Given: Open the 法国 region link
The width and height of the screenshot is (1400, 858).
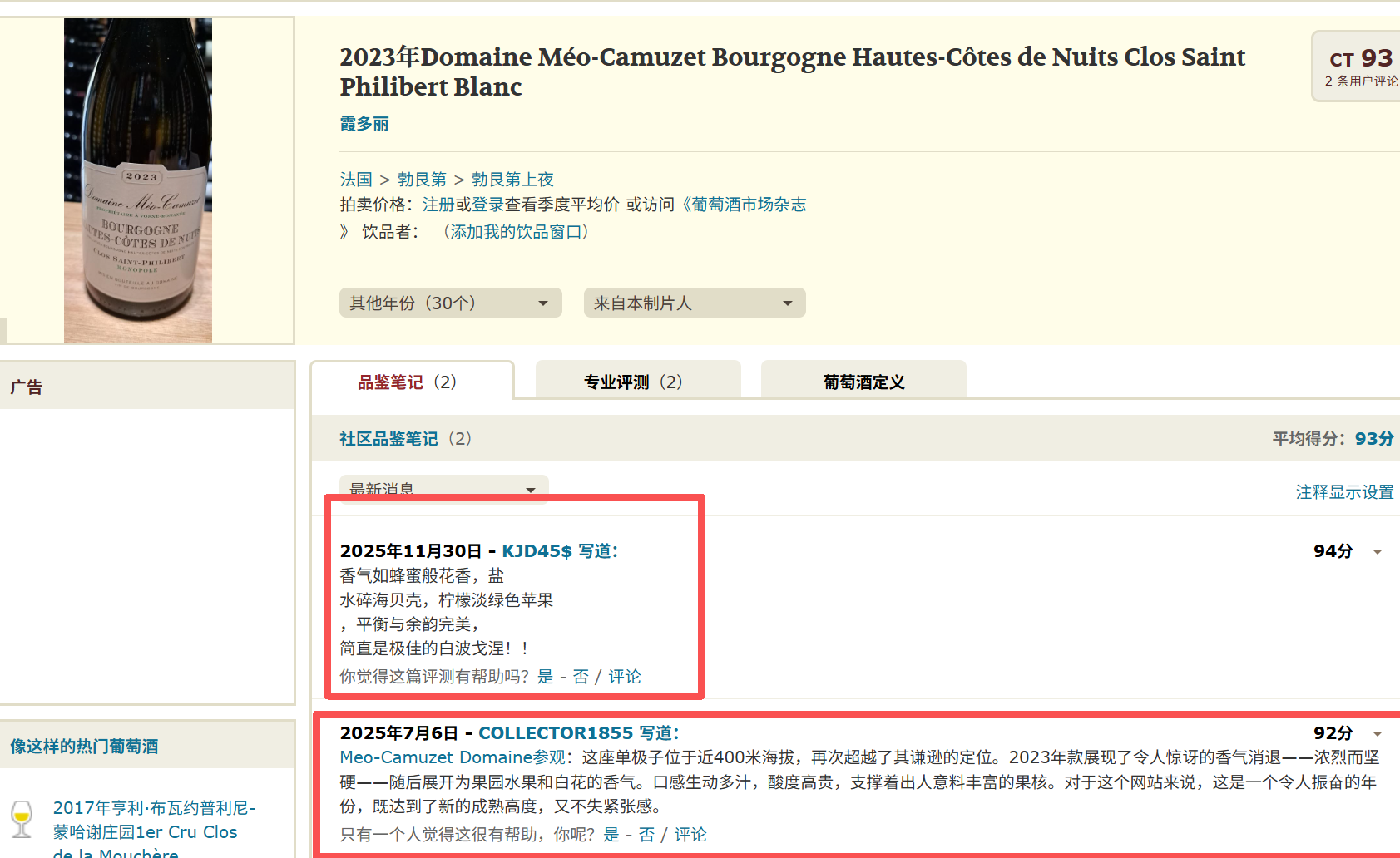Looking at the screenshot, I should click(x=356, y=180).
